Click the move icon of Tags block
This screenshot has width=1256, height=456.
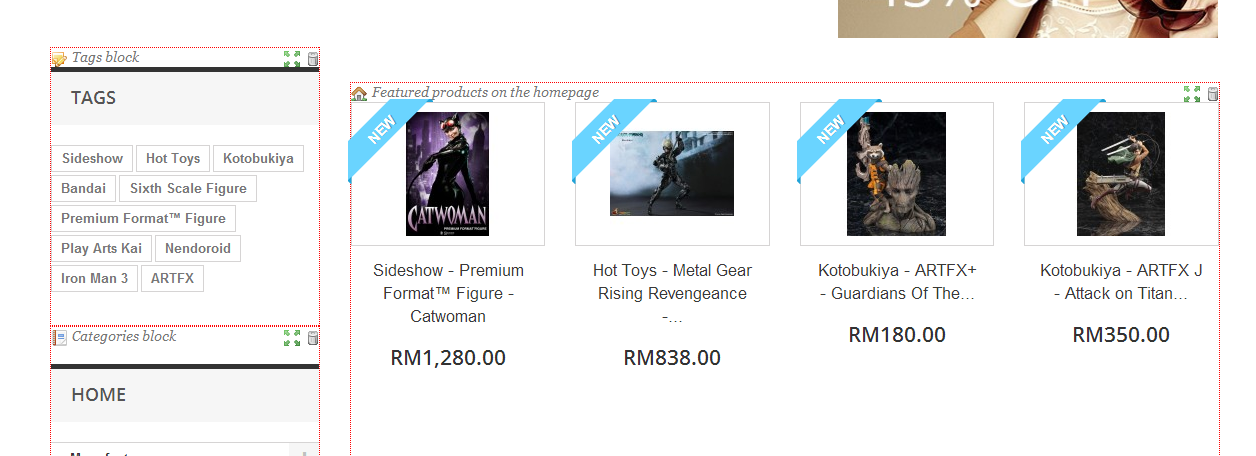[x=292, y=59]
